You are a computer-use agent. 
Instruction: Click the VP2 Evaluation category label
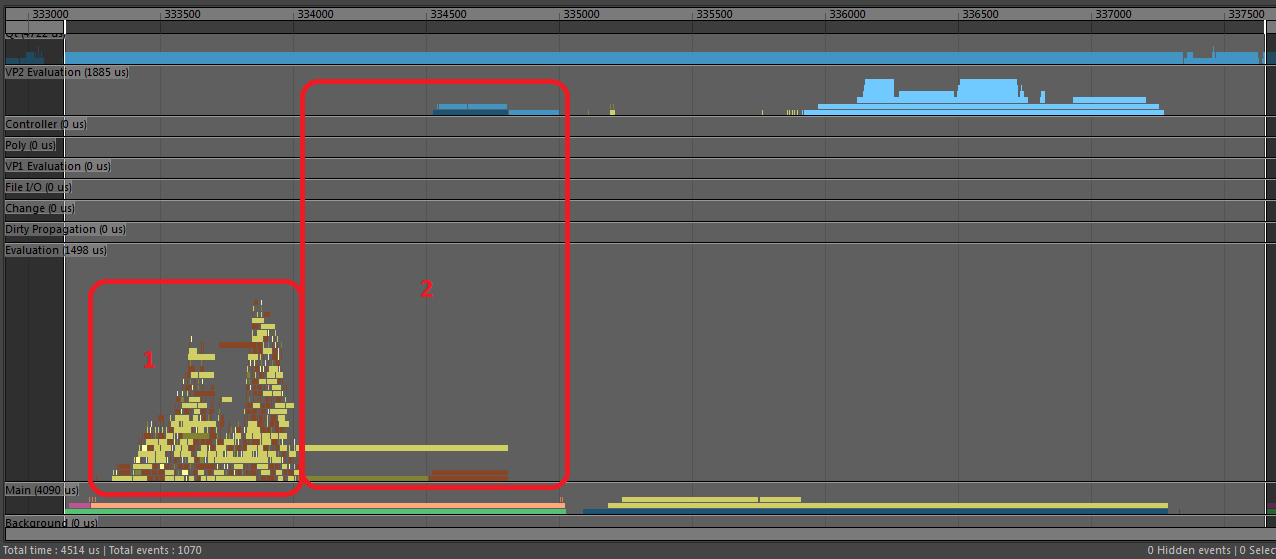[66, 73]
